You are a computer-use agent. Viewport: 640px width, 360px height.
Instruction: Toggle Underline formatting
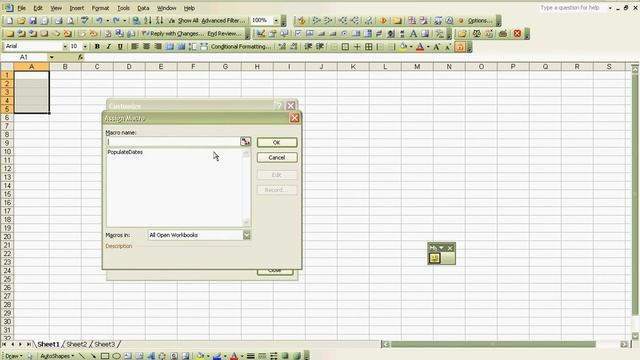120,47
